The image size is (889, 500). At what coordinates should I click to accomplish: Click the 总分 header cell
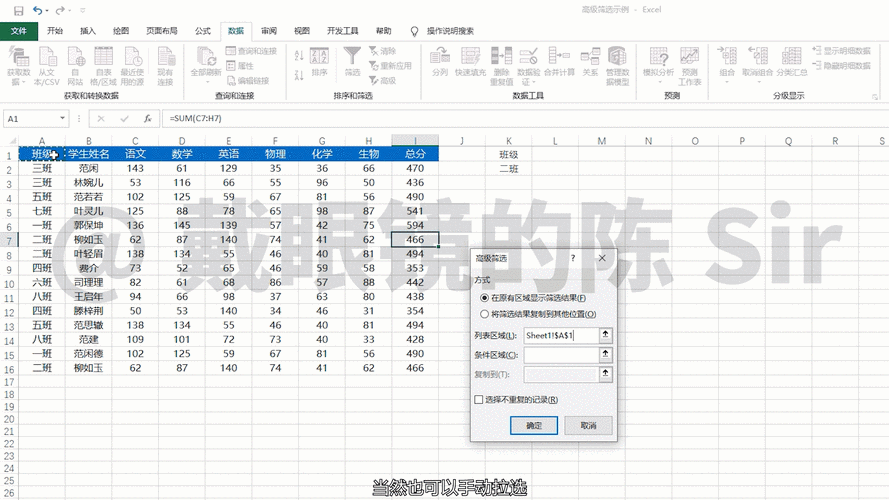[x=415, y=154]
